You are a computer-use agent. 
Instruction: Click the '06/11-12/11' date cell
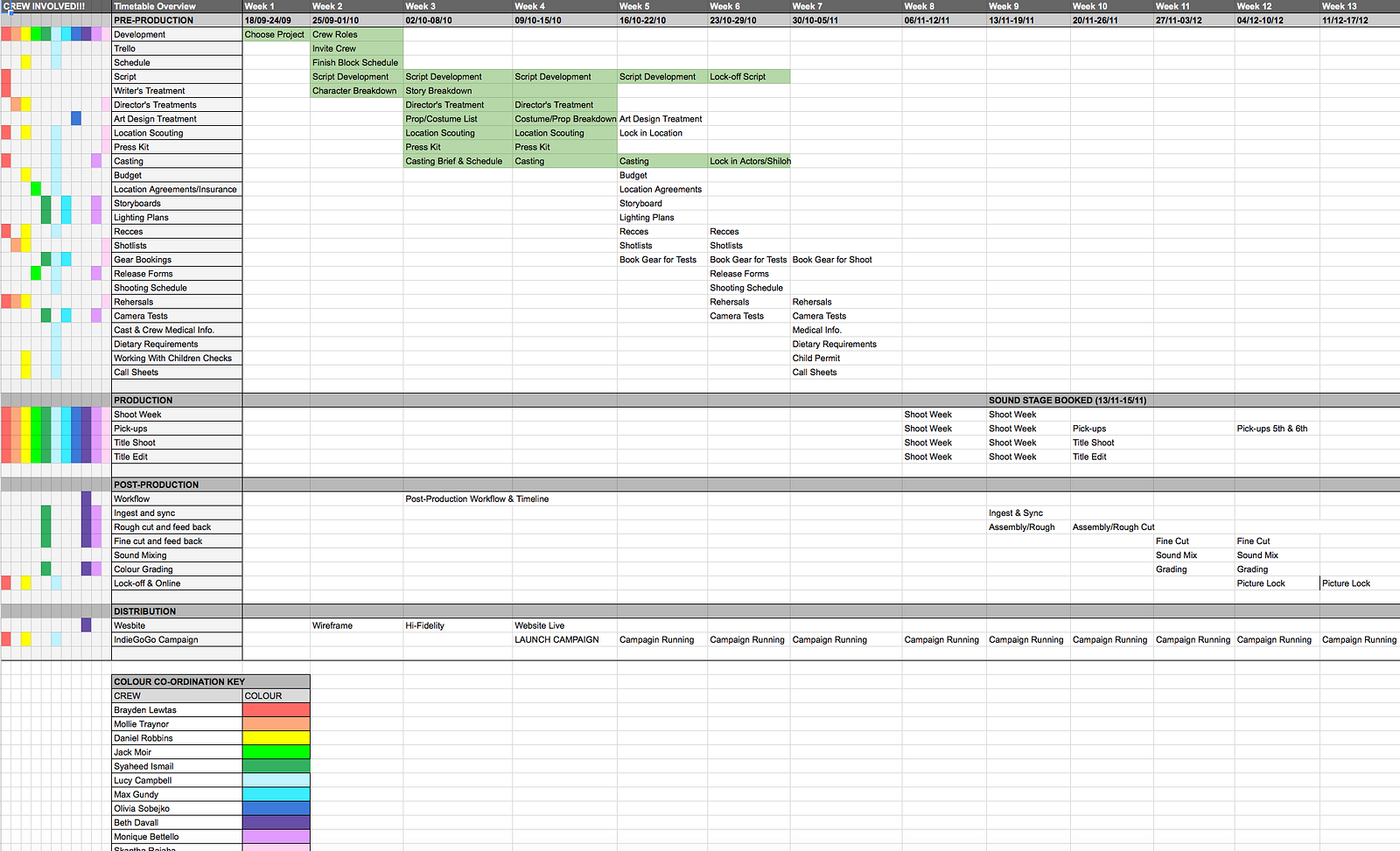pyautogui.click(x=944, y=20)
